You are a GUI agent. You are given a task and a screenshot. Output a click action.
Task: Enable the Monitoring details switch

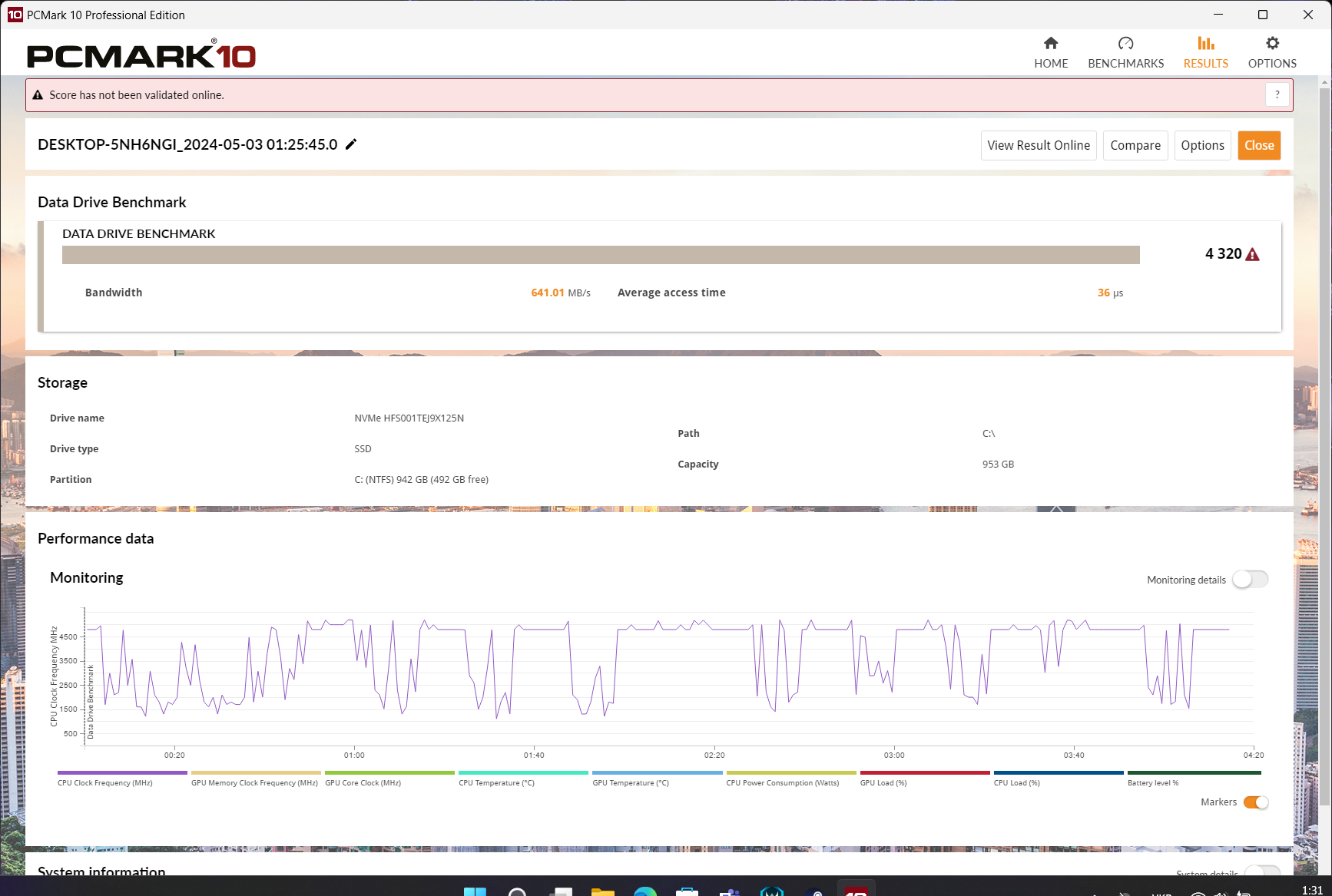pyautogui.click(x=1250, y=580)
